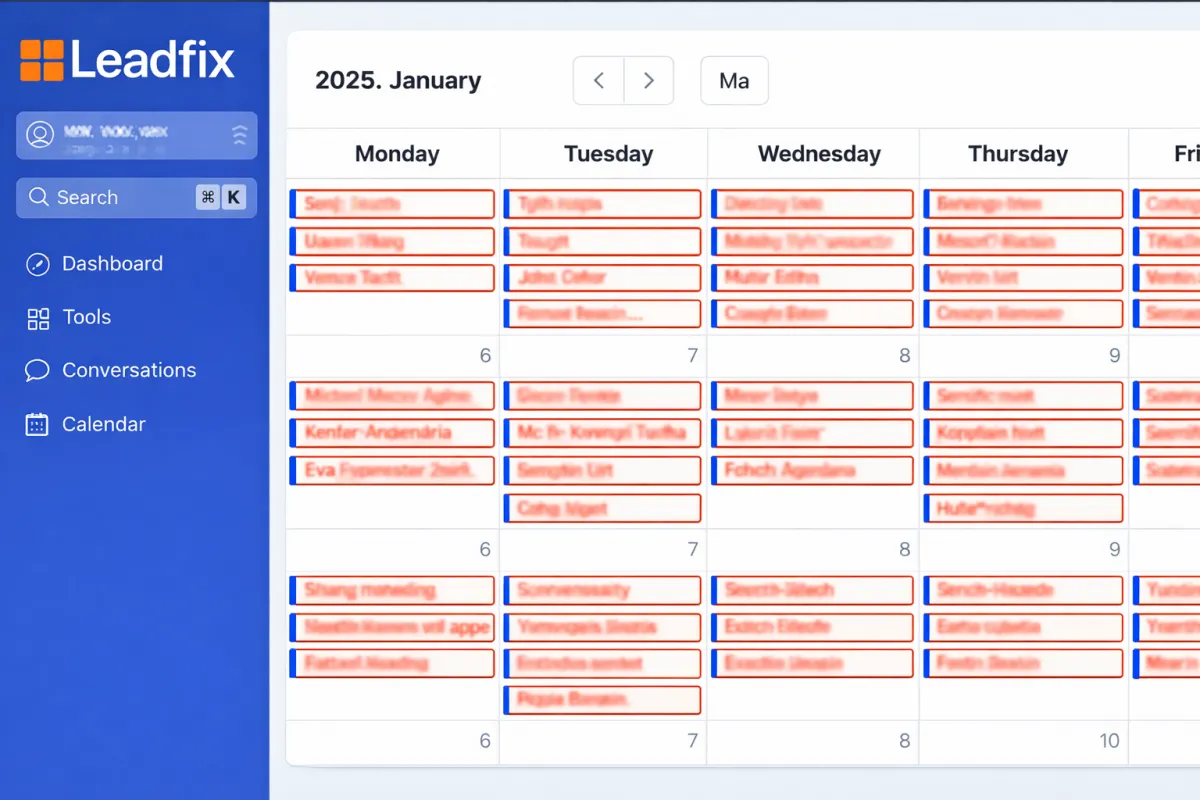
Task: Click the Tools grid icon
Action: point(38,318)
